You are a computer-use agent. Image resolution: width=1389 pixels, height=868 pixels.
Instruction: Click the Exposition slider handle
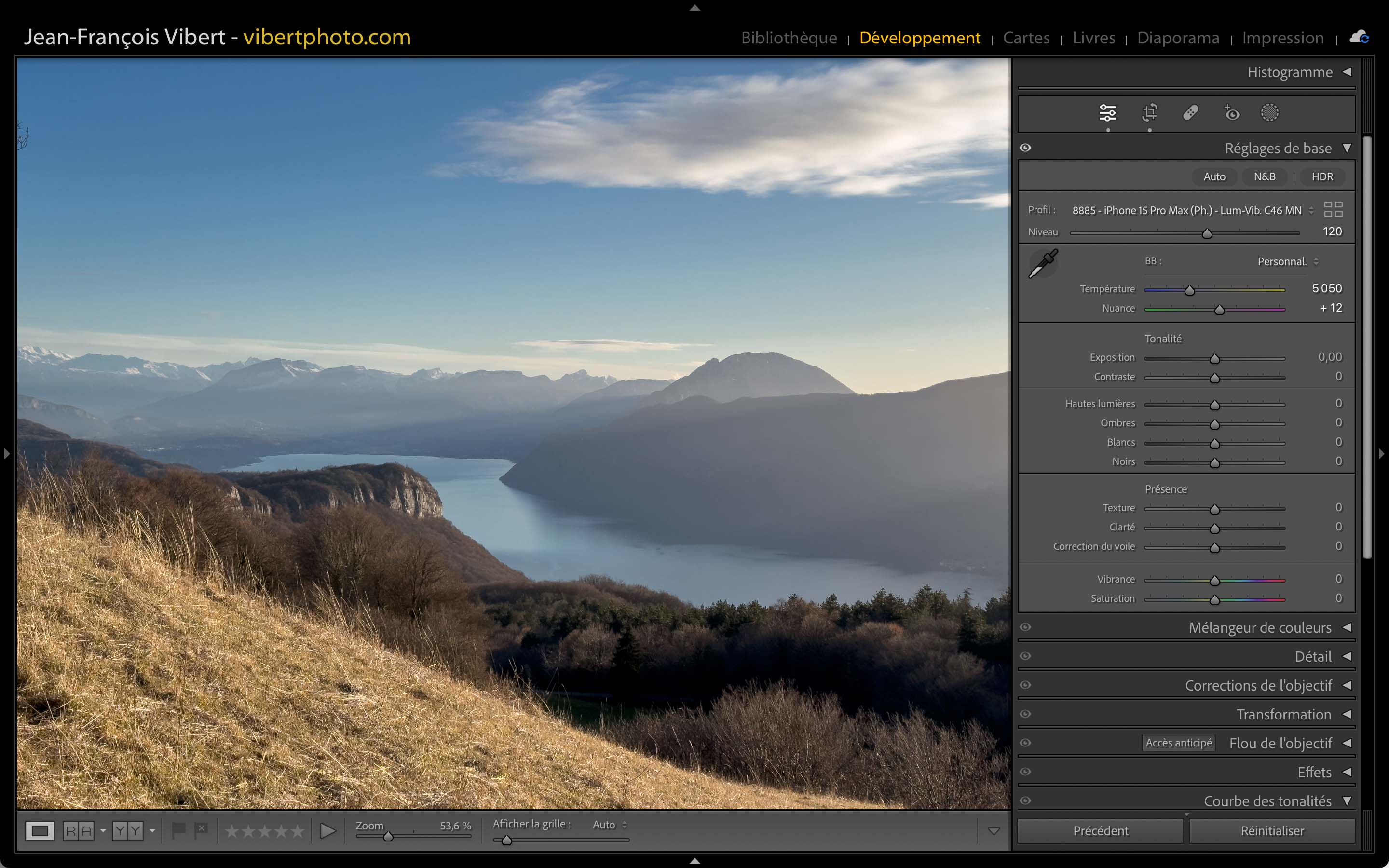point(1214,359)
